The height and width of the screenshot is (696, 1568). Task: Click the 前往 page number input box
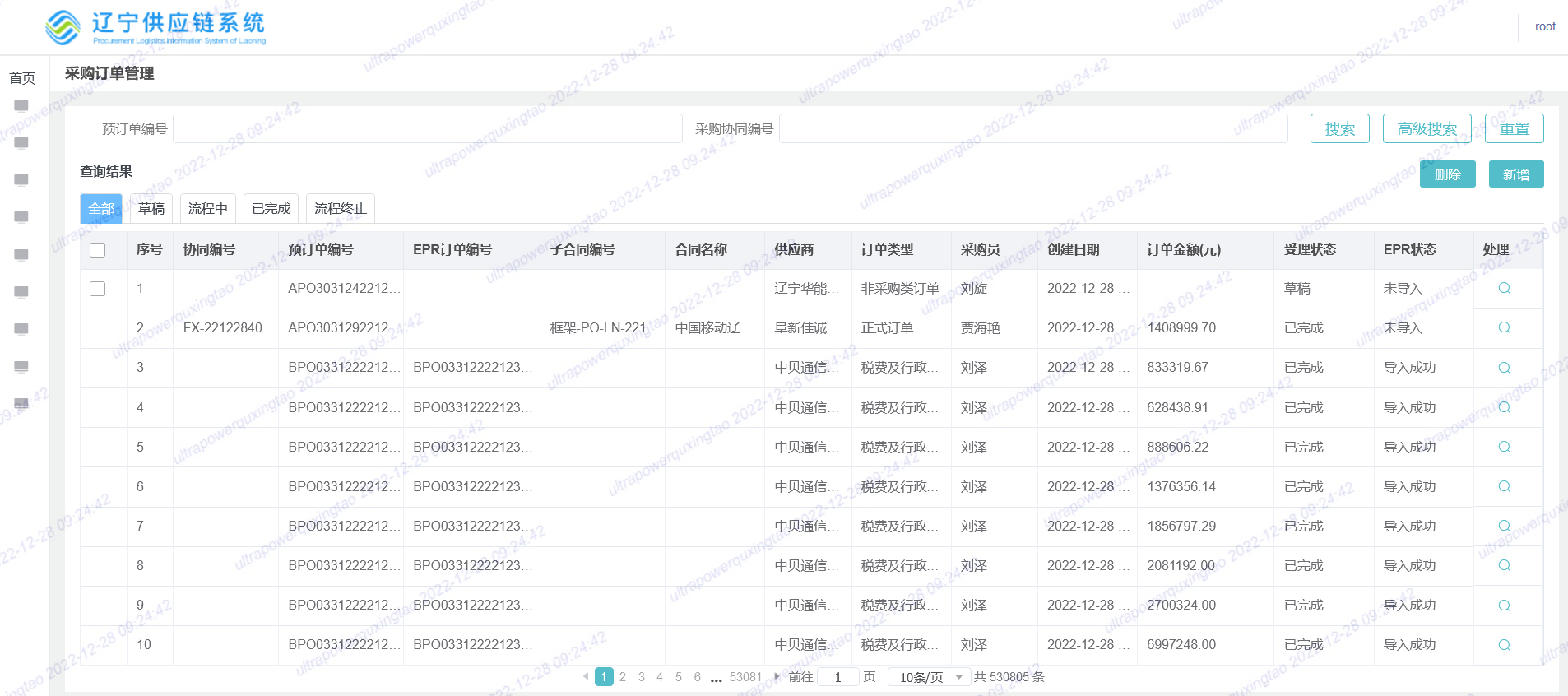tap(838, 677)
